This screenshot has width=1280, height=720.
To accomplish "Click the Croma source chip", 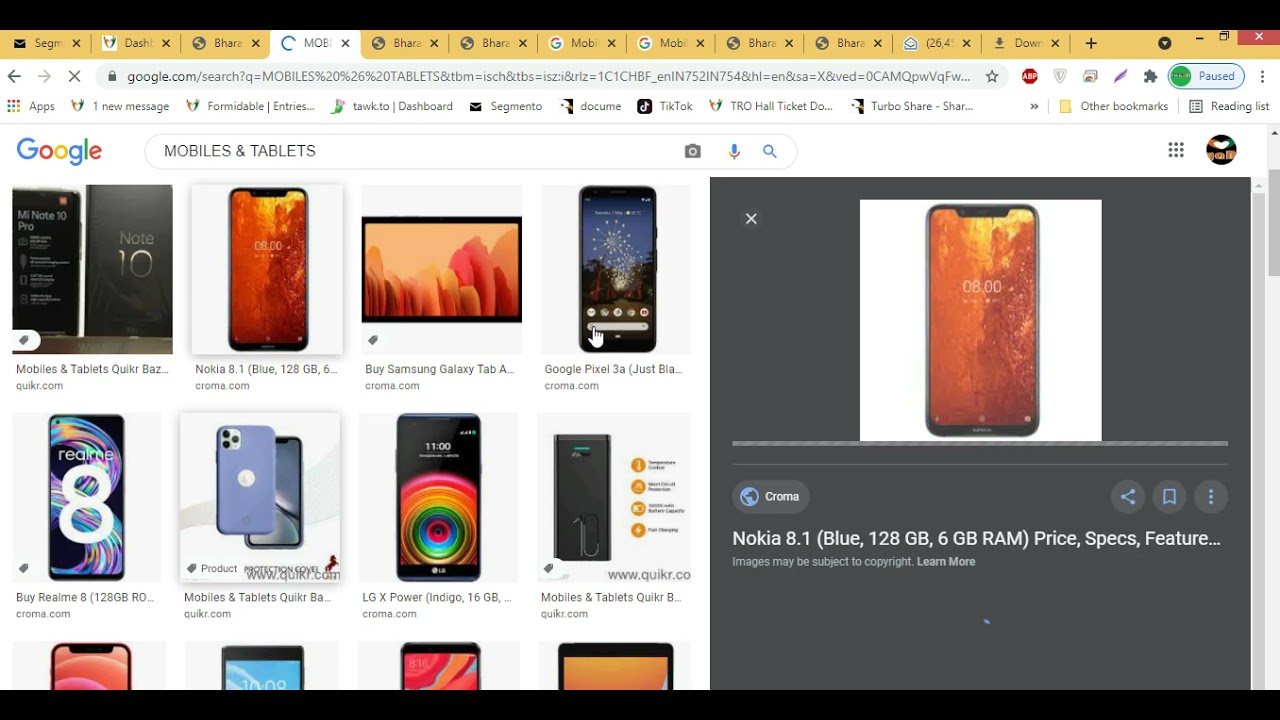I will click(770, 497).
